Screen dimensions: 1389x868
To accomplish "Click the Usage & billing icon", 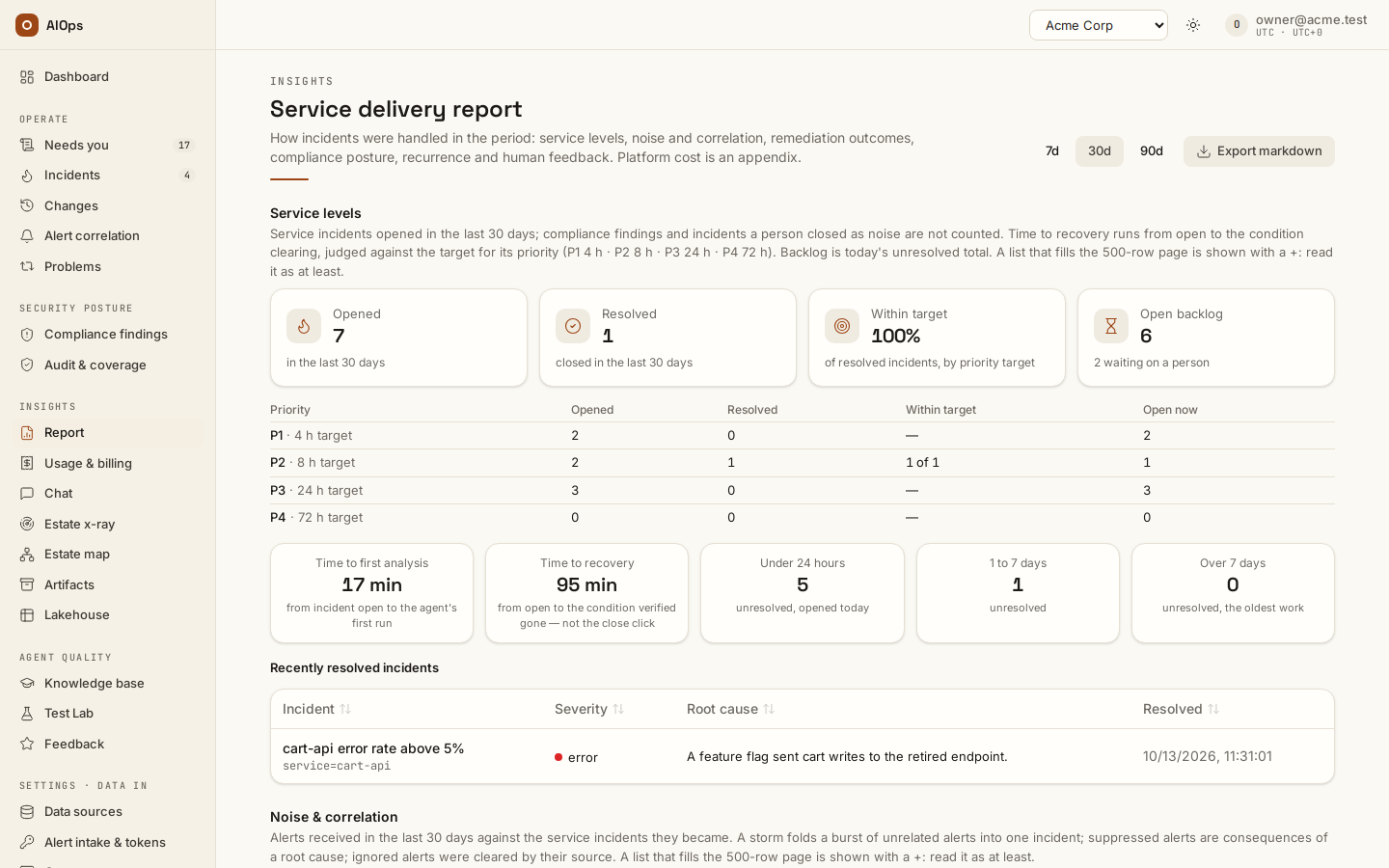I will tap(27, 464).
